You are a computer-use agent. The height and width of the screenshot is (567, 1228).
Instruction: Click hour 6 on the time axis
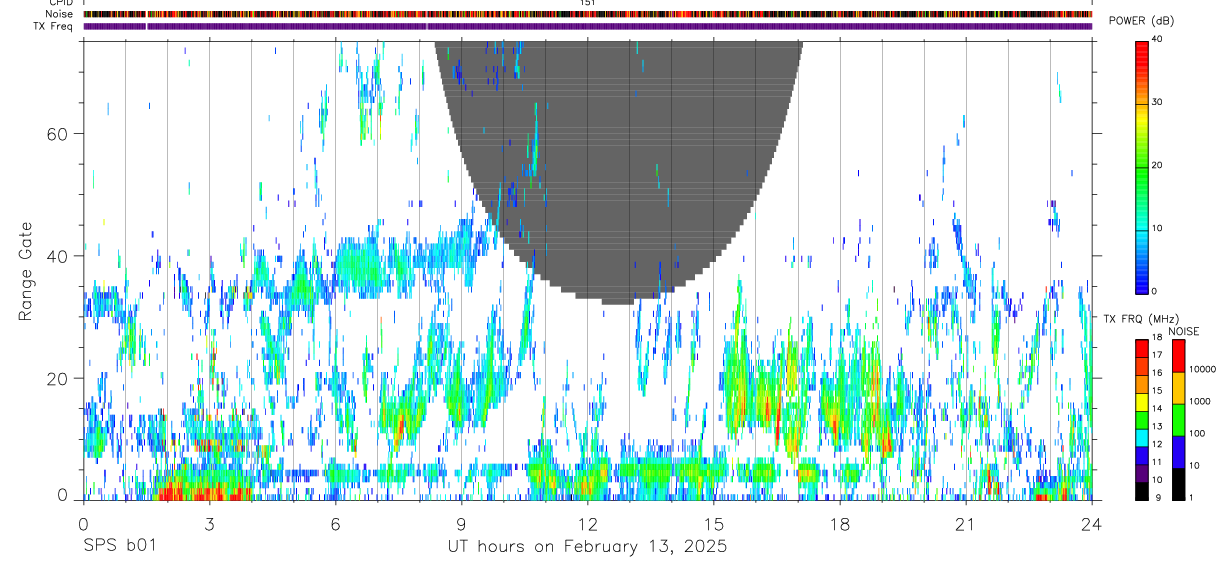pyautogui.click(x=335, y=524)
